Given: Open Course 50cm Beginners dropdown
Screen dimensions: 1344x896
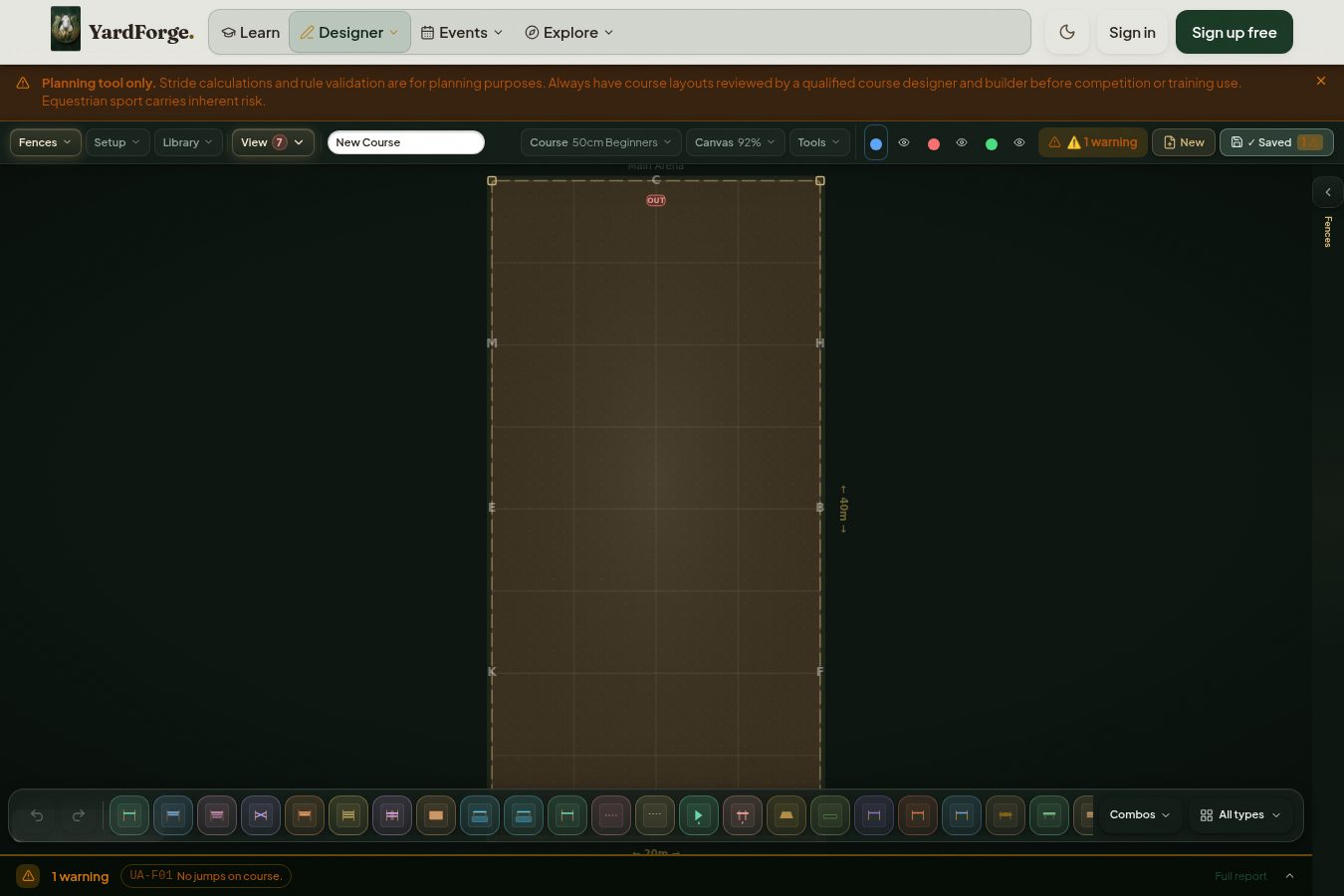Looking at the screenshot, I should [x=601, y=142].
